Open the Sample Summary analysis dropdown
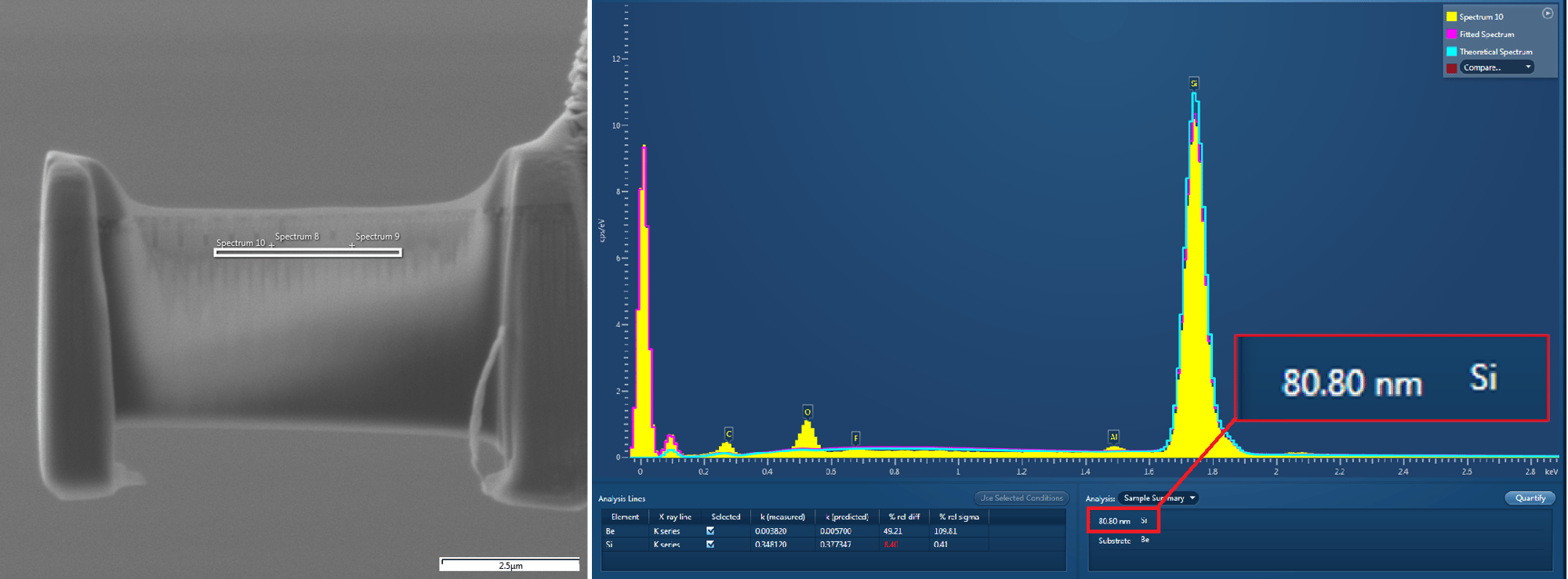The image size is (1568, 579). click(1159, 498)
